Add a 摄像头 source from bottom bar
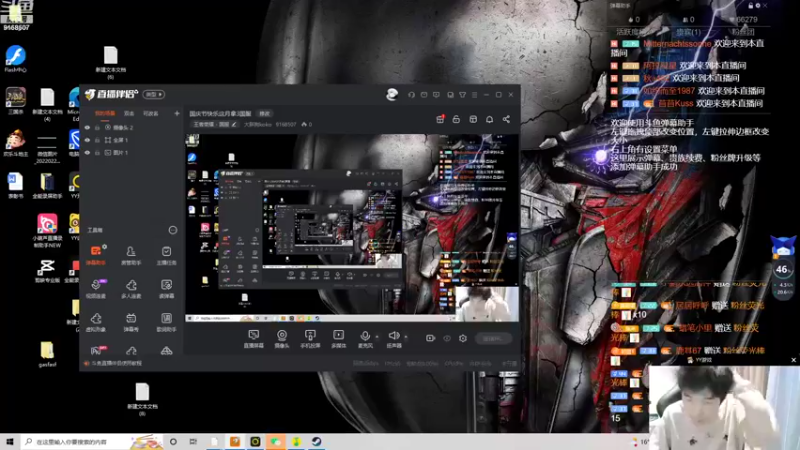This screenshot has height=450, width=800. click(x=282, y=339)
